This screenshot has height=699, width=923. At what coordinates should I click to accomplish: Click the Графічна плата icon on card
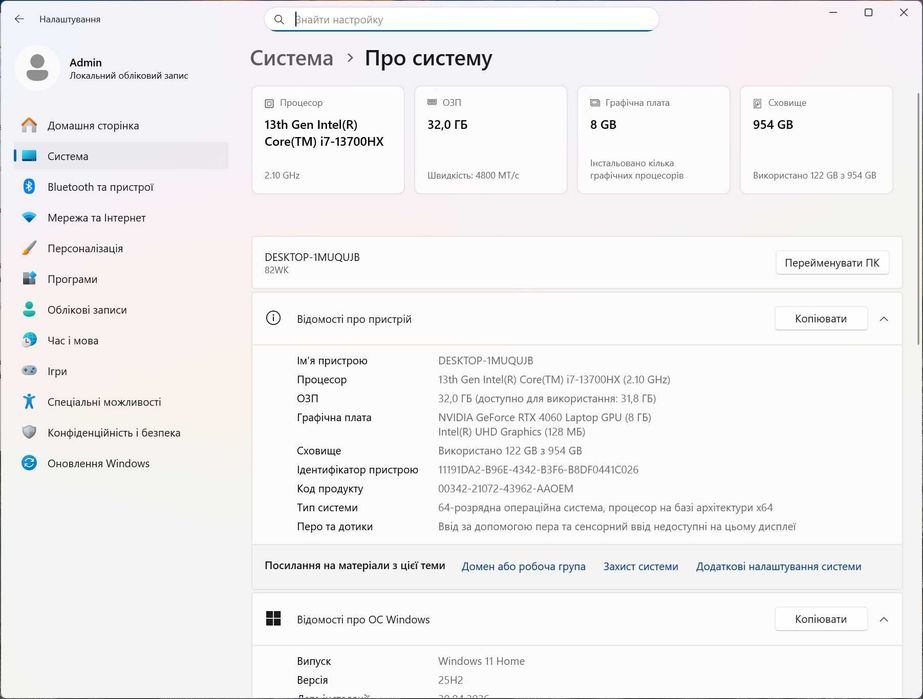click(595, 102)
